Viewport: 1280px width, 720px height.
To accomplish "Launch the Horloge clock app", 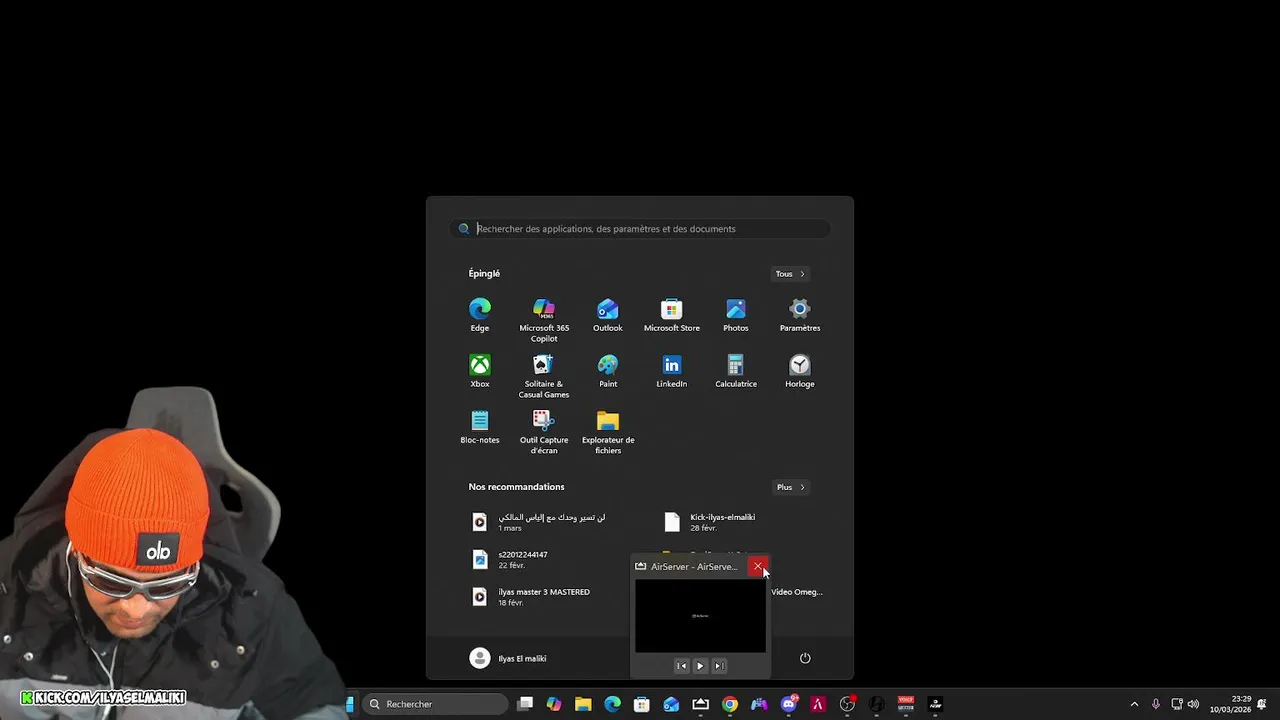I will (x=800, y=371).
